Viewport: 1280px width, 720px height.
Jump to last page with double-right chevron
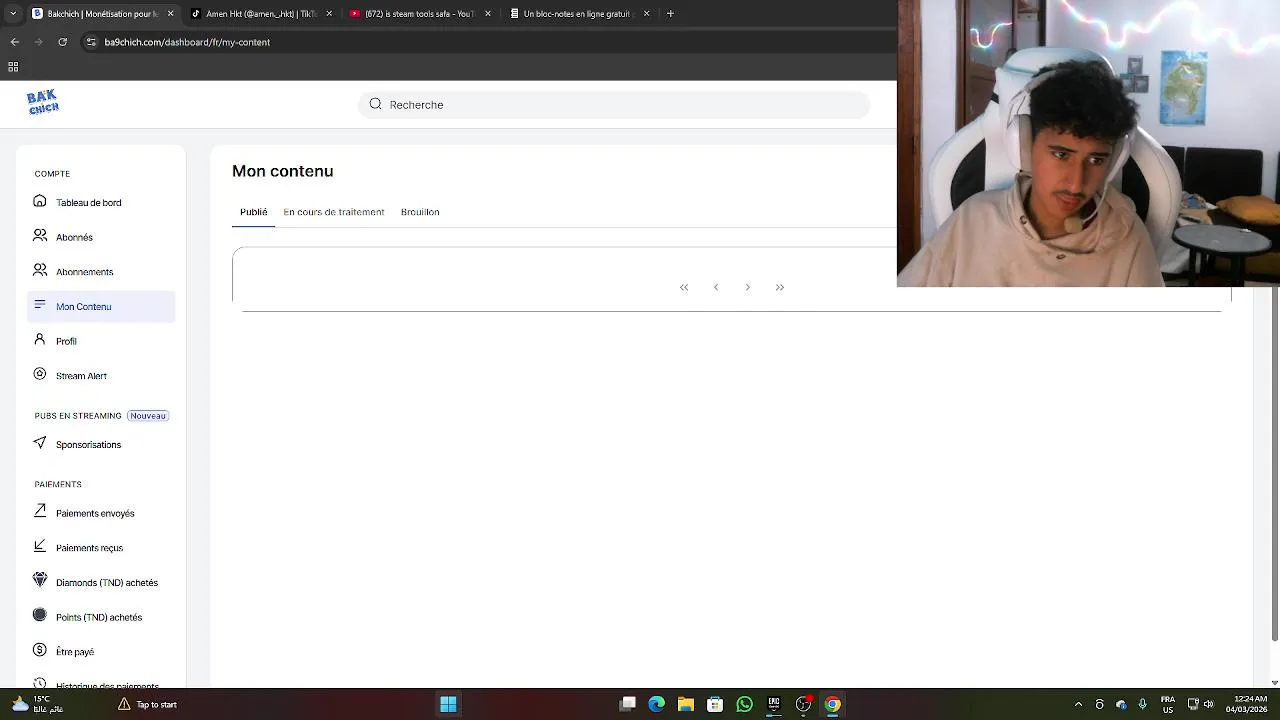[780, 287]
